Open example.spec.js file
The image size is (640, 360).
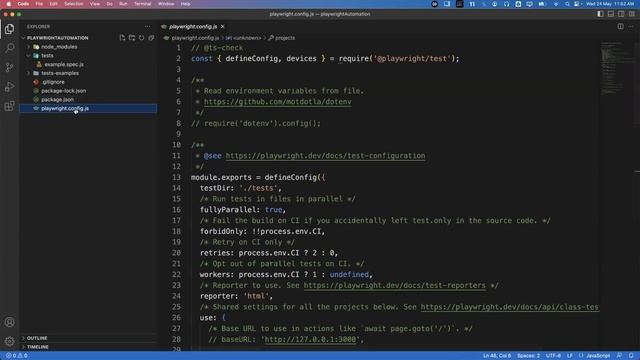[64, 64]
